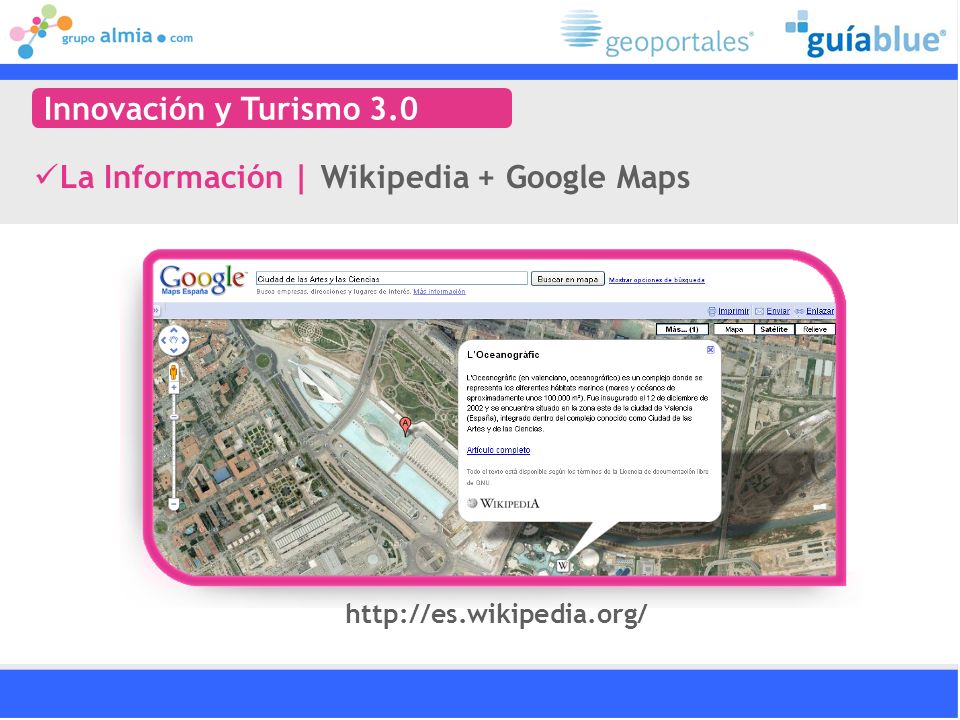Switch to the Satélite view
The image size is (960, 720).
tap(774, 329)
